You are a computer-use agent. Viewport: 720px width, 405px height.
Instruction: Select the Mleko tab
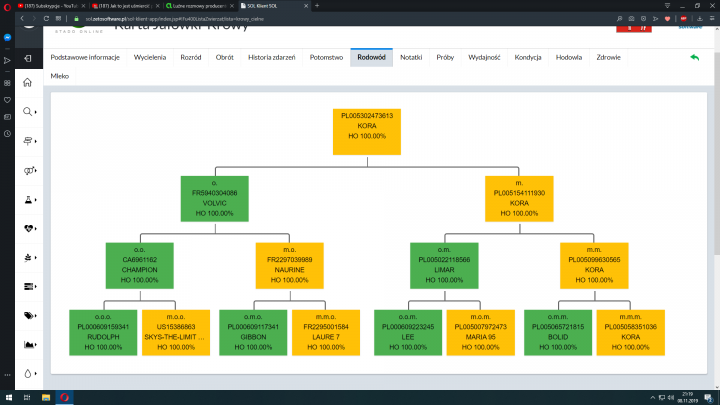tap(59, 75)
